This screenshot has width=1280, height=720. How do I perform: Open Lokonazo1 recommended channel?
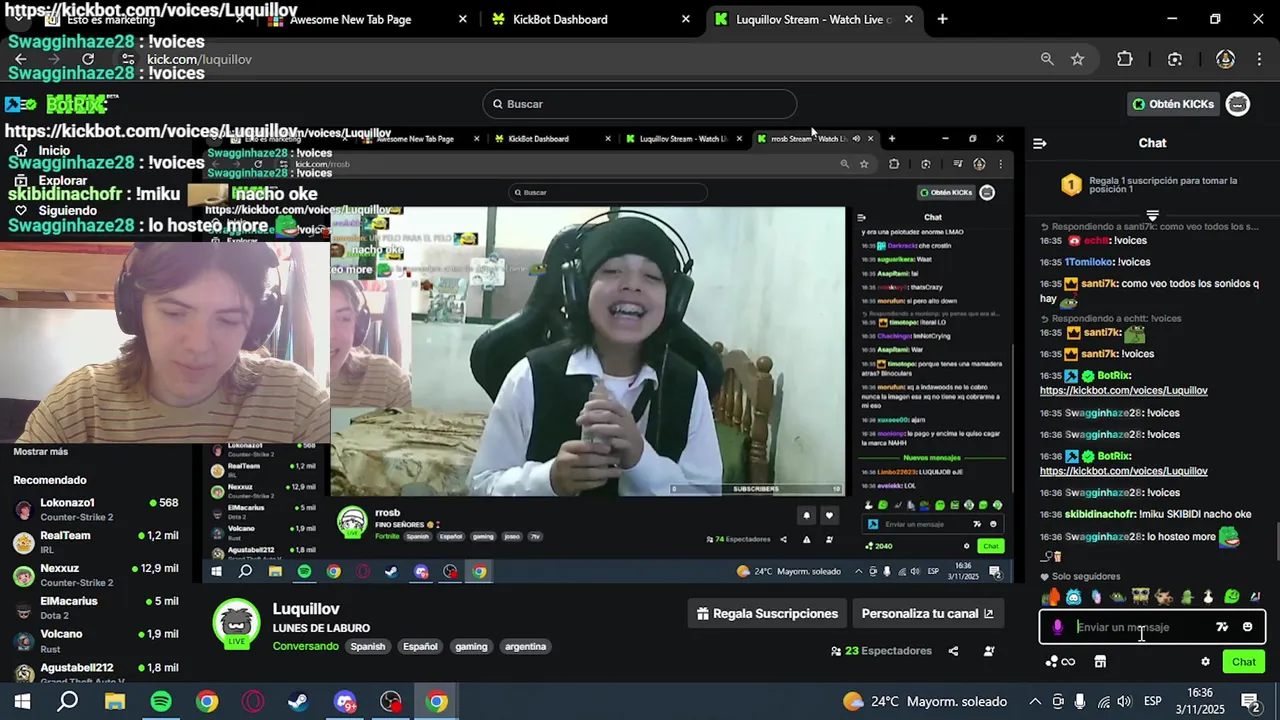(x=95, y=510)
